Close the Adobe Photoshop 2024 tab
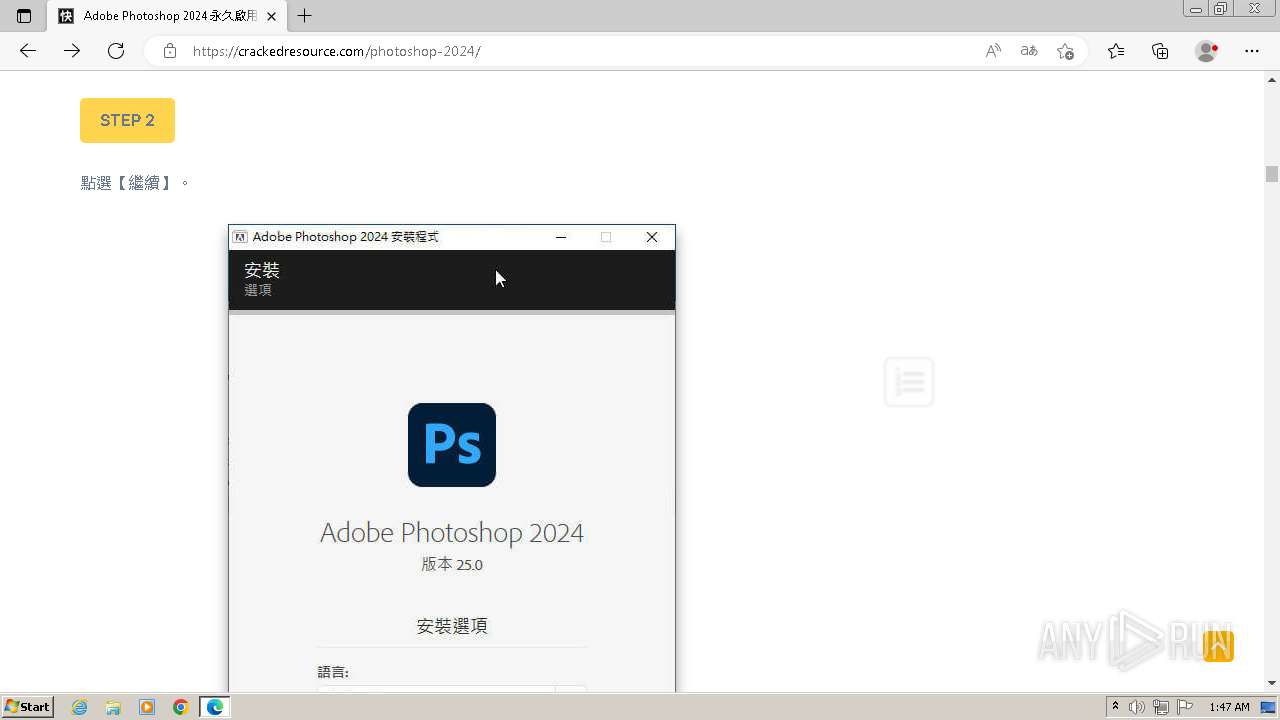The height and width of the screenshot is (720, 1280). [x=271, y=16]
